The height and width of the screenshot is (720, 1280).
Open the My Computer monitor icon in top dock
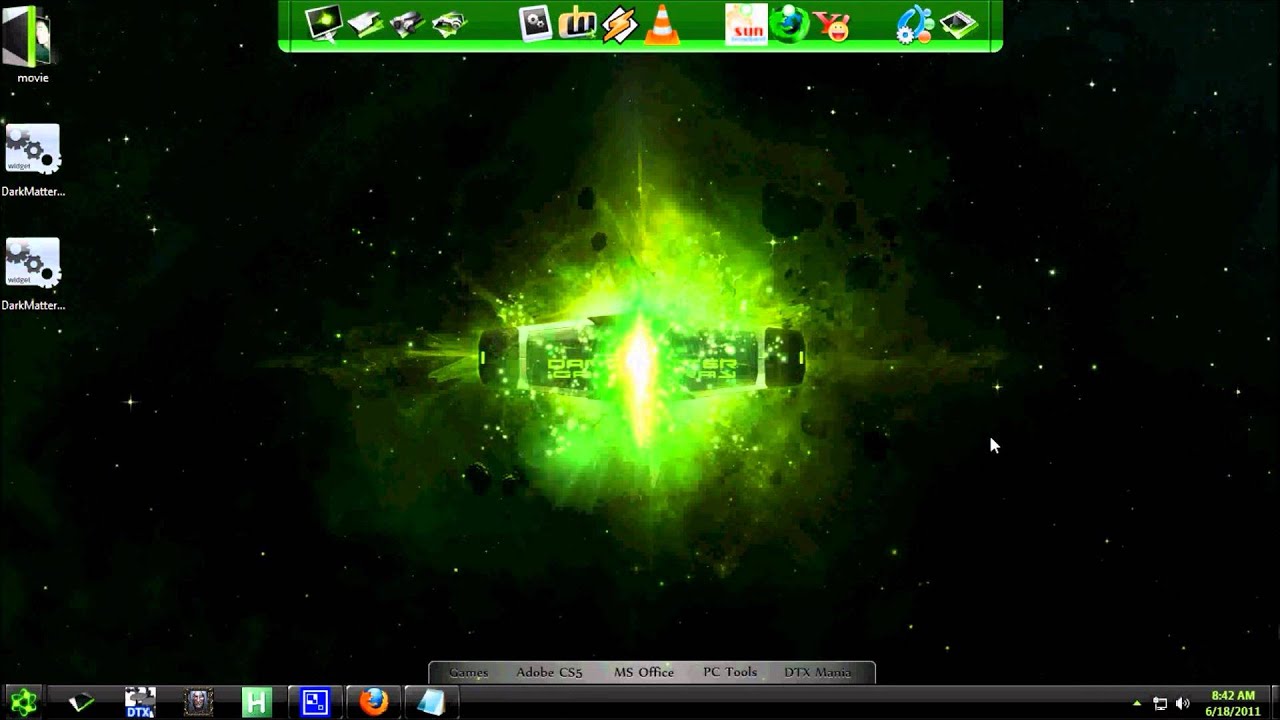click(324, 22)
